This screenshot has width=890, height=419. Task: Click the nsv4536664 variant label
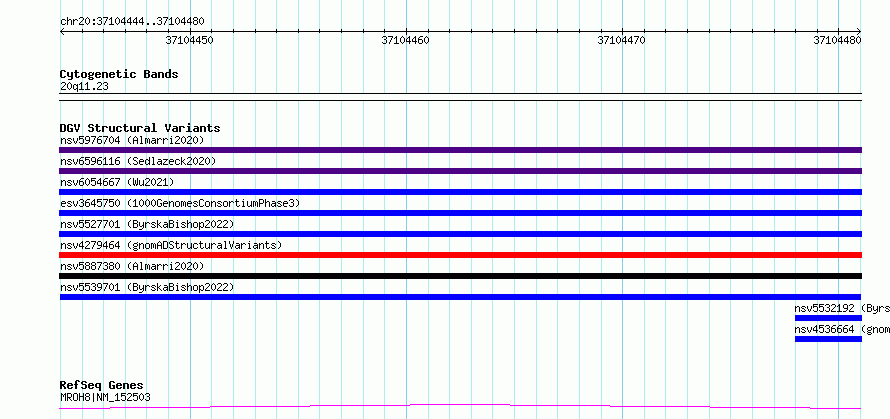point(842,329)
